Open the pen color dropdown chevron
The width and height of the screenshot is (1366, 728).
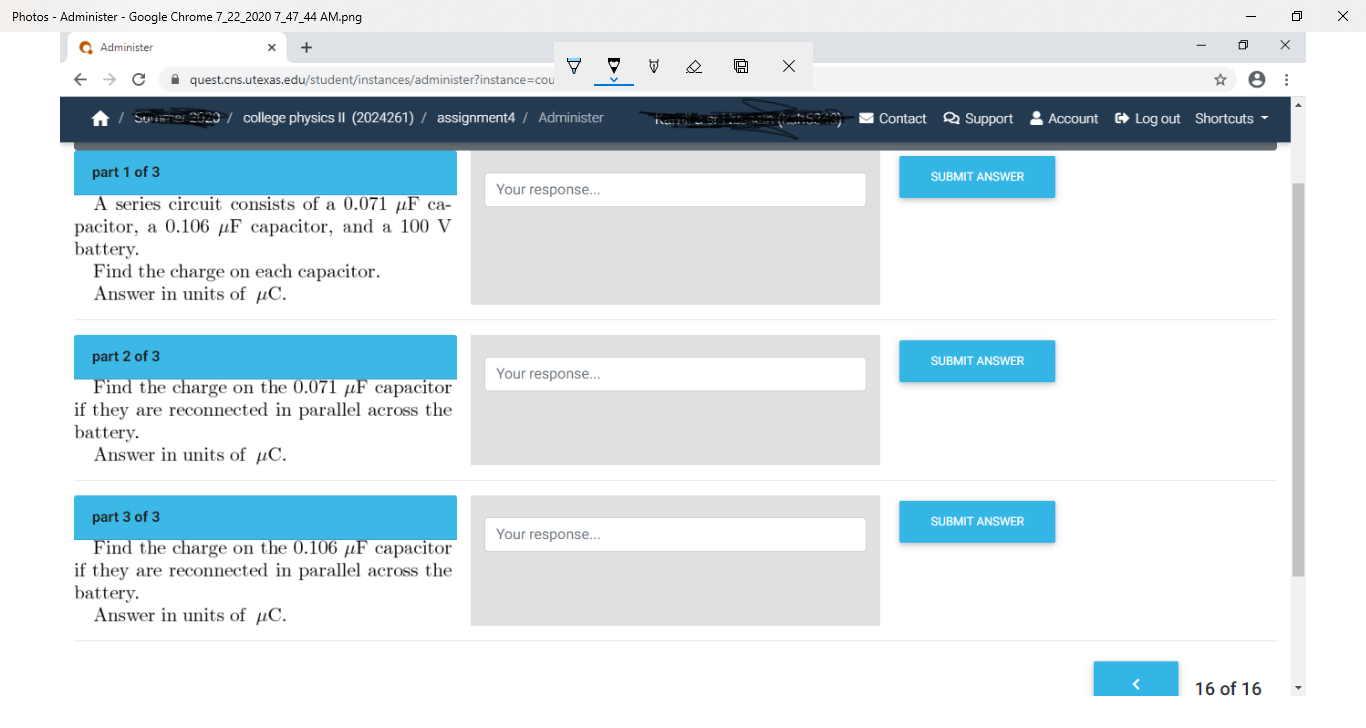pyautogui.click(x=614, y=78)
